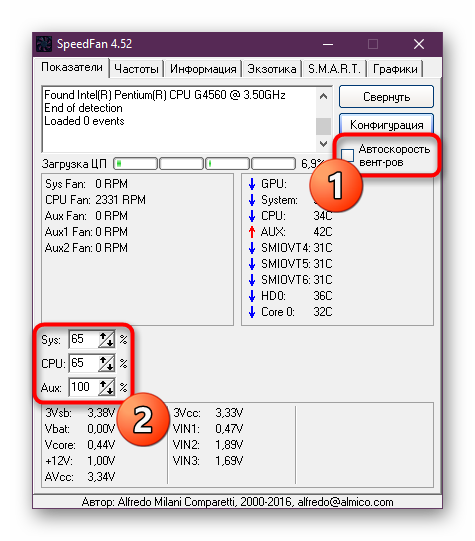Screen dimensions: 475x541
Task: Click the red up arrow beside AUX
Action: pos(252,232)
